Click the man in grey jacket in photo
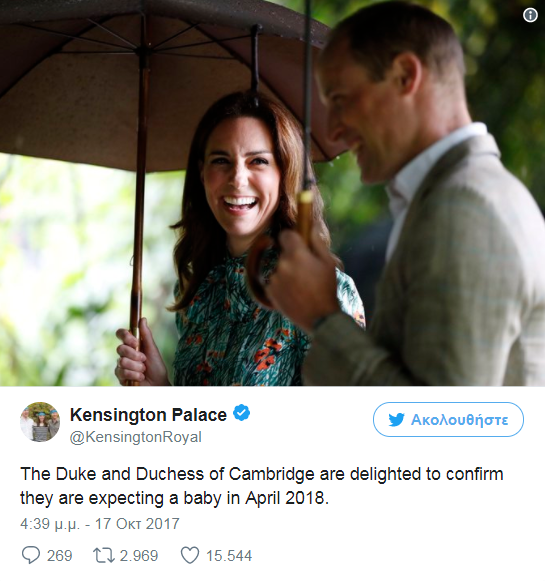 (408, 208)
